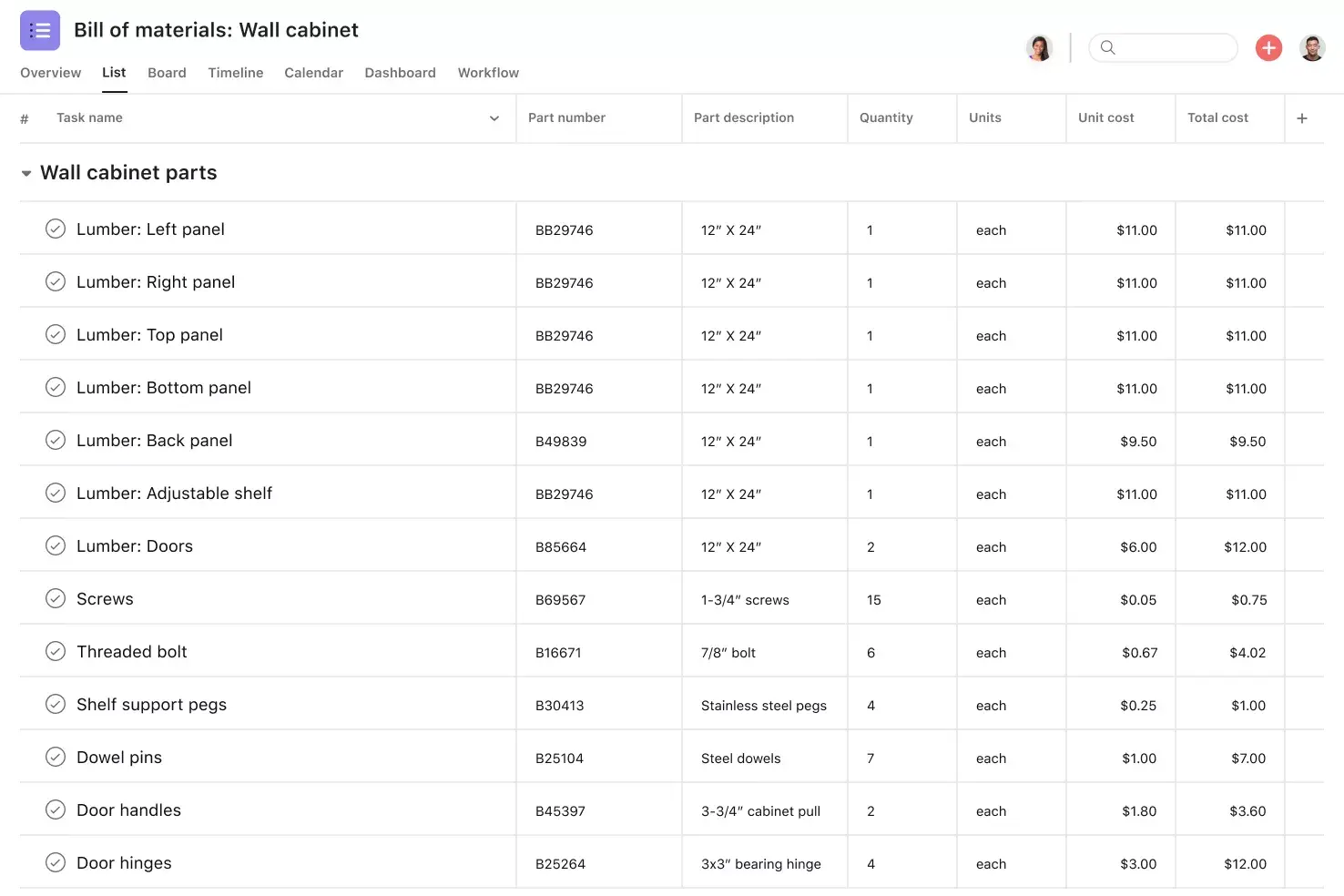Image resolution: width=1344 pixels, height=896 pixels.
Task: Click the purple bill of materials logo icon
Action: [39, 30]
